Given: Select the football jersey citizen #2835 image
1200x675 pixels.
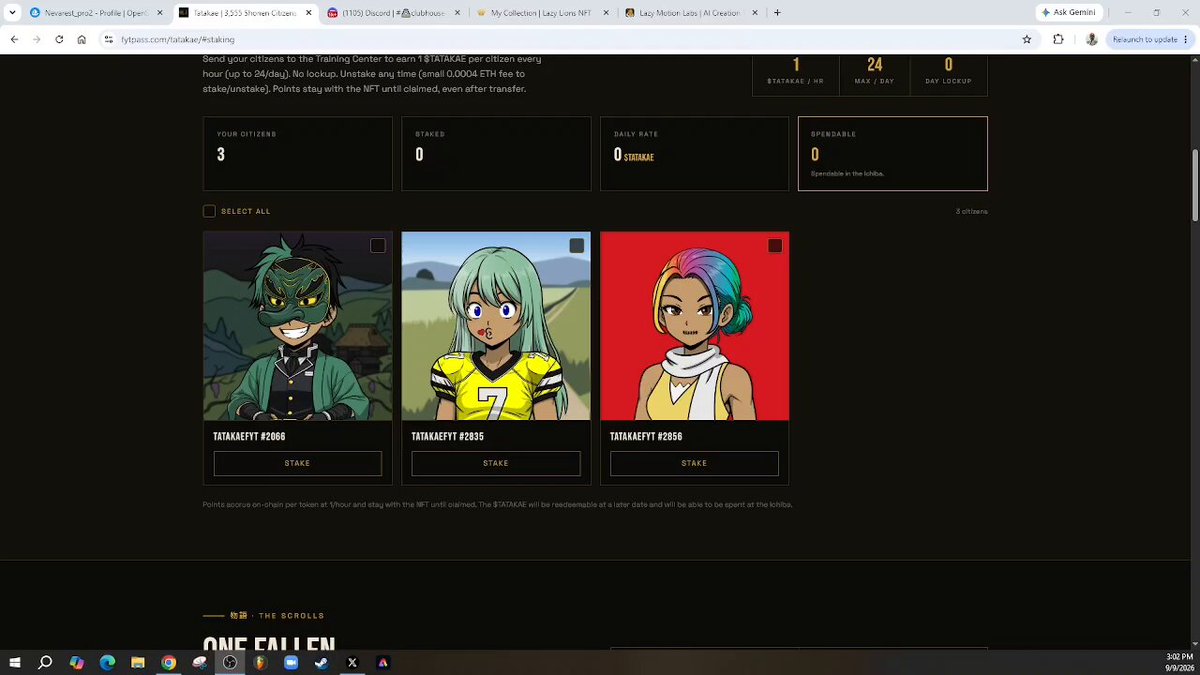Looking at the screenshot, I should [x=496, y=326].
